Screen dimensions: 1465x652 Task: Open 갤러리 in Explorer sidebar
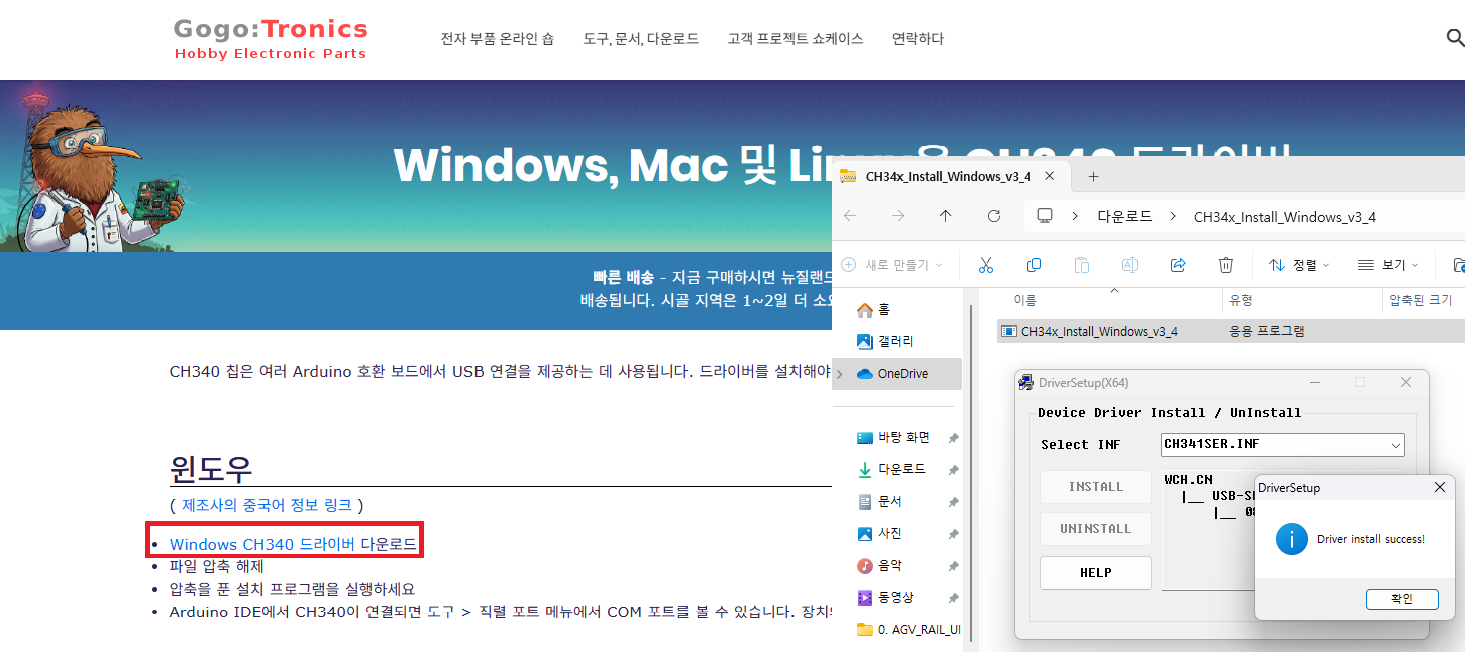[886, 341]
